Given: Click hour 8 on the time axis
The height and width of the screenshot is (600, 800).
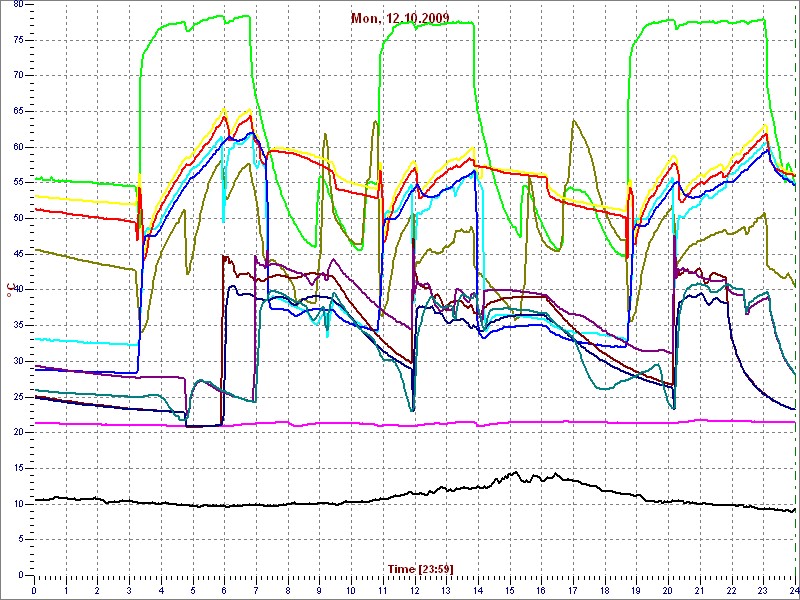Looking at the screenshot, I should click(288, 591).
